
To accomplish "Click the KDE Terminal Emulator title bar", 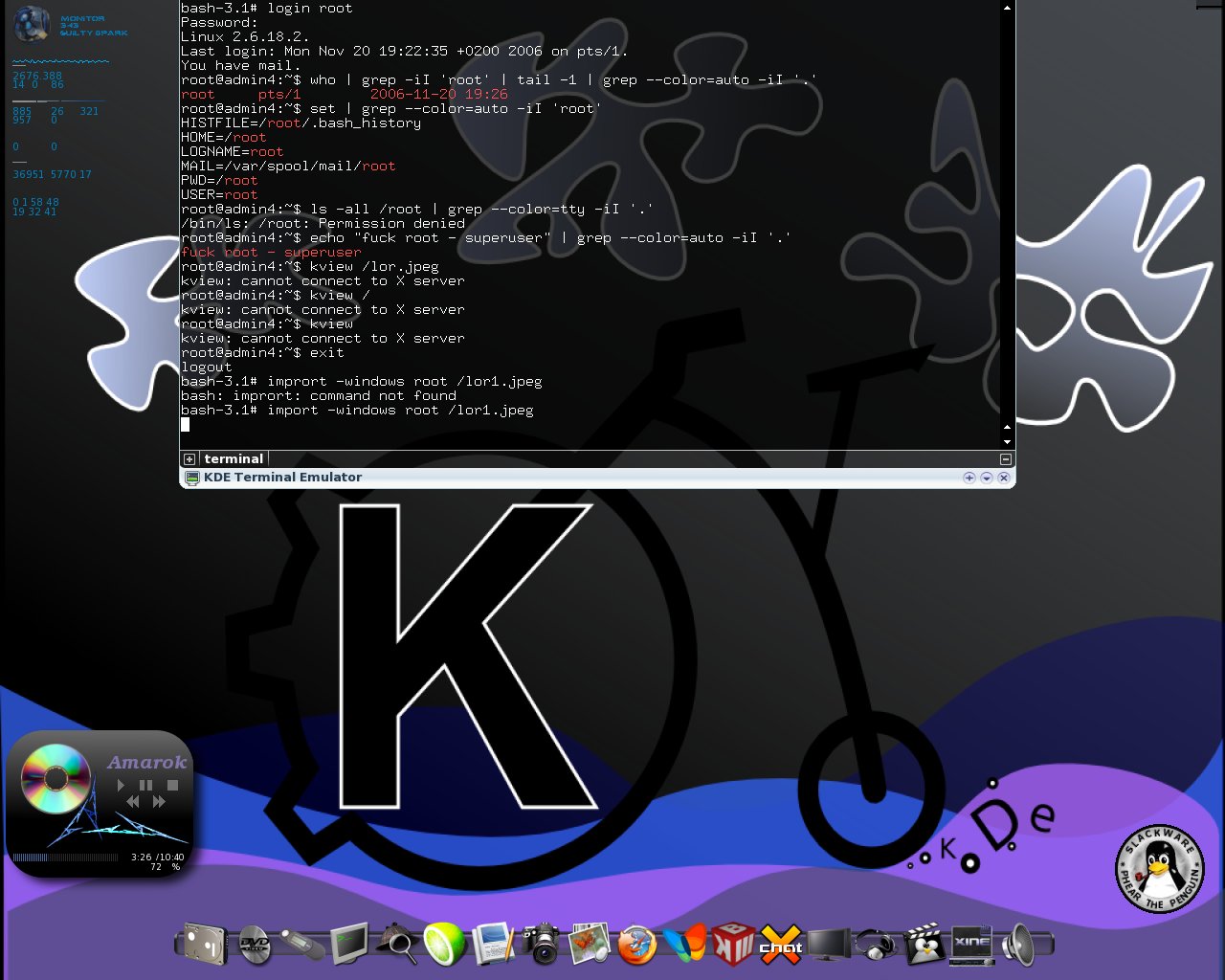I will click(597, 478).
